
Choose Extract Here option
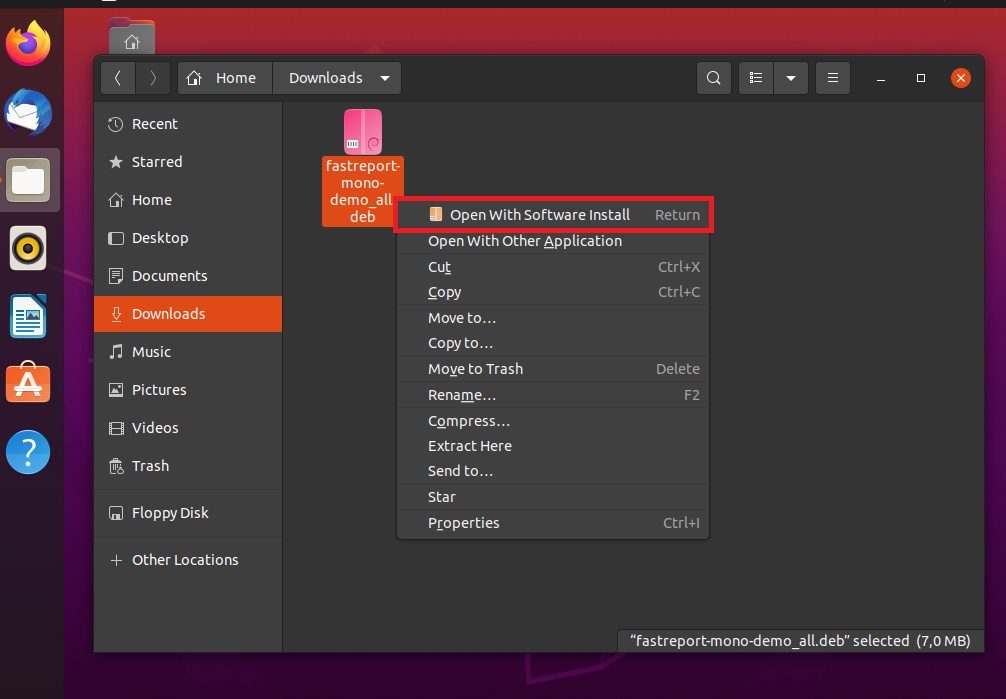(470, 446)
